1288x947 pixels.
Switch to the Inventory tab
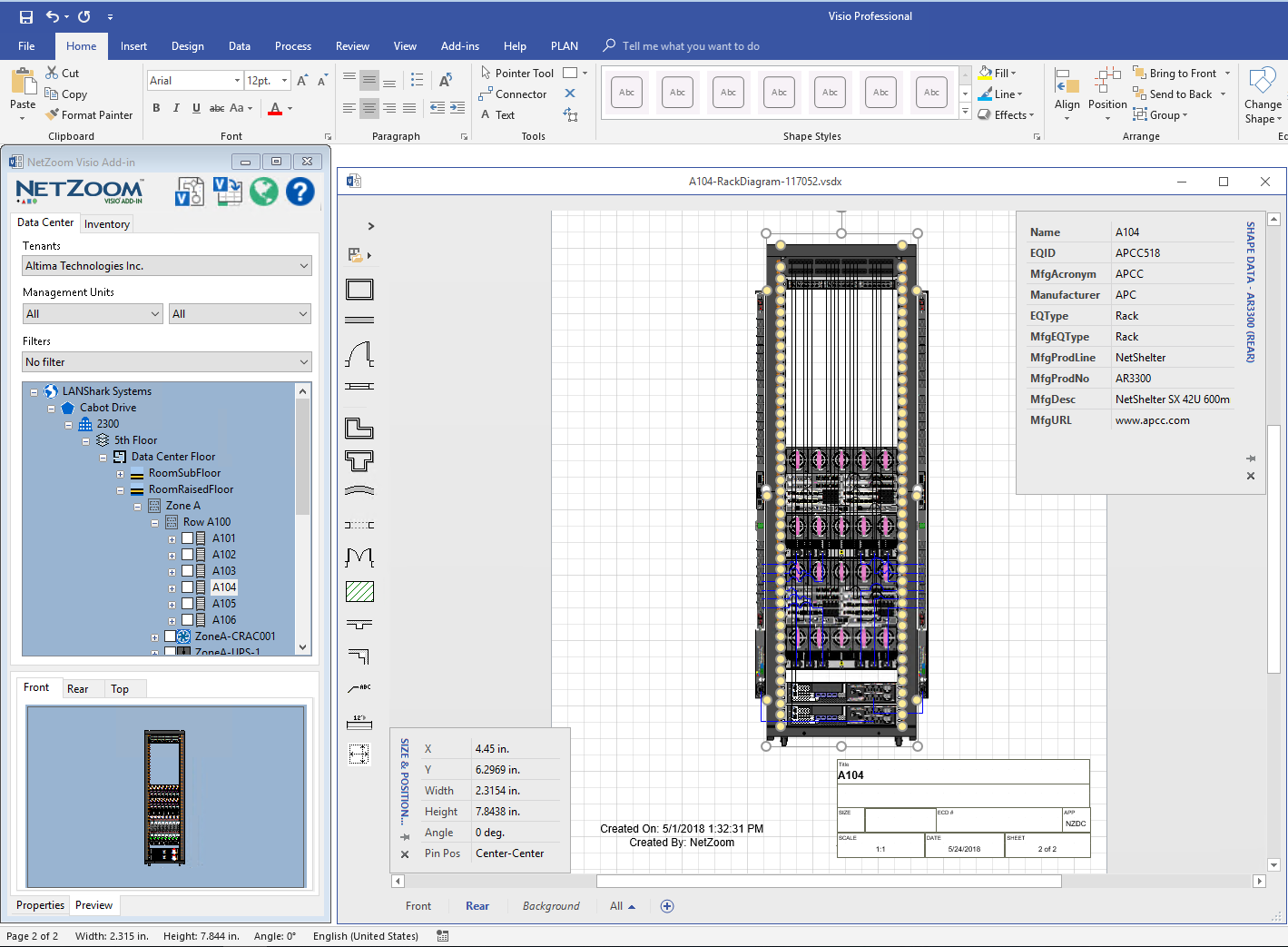[x=107, y=224]
